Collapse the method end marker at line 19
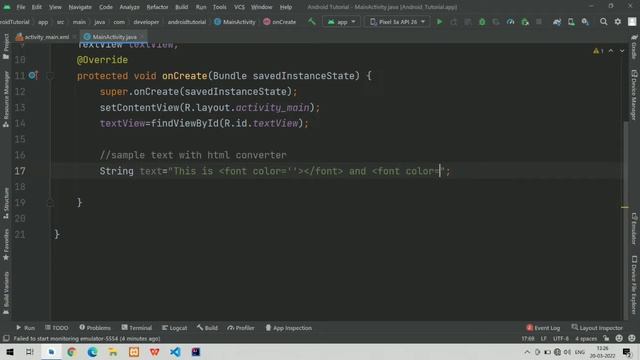The height and width of the screenshot is (360, 640). click(x=50, y=202)
